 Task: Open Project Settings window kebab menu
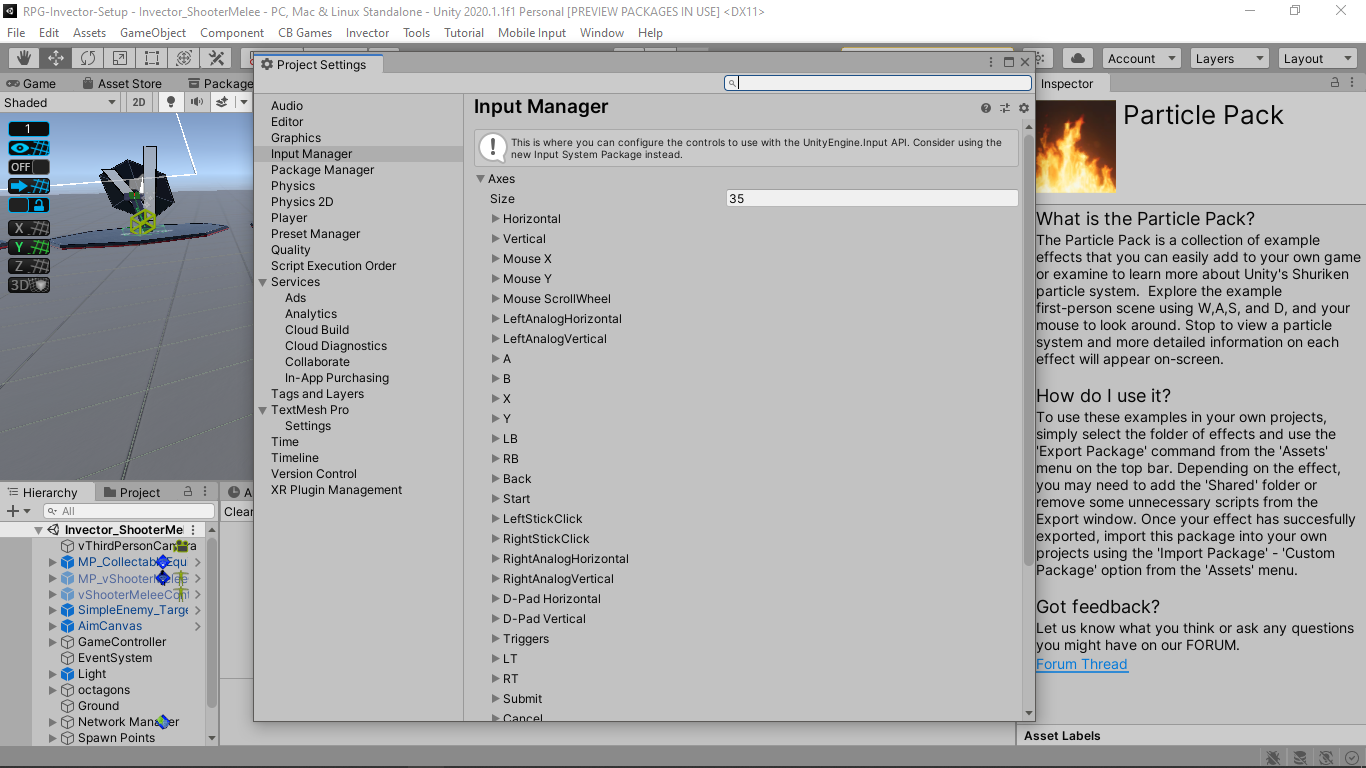[x=992, y=62]
